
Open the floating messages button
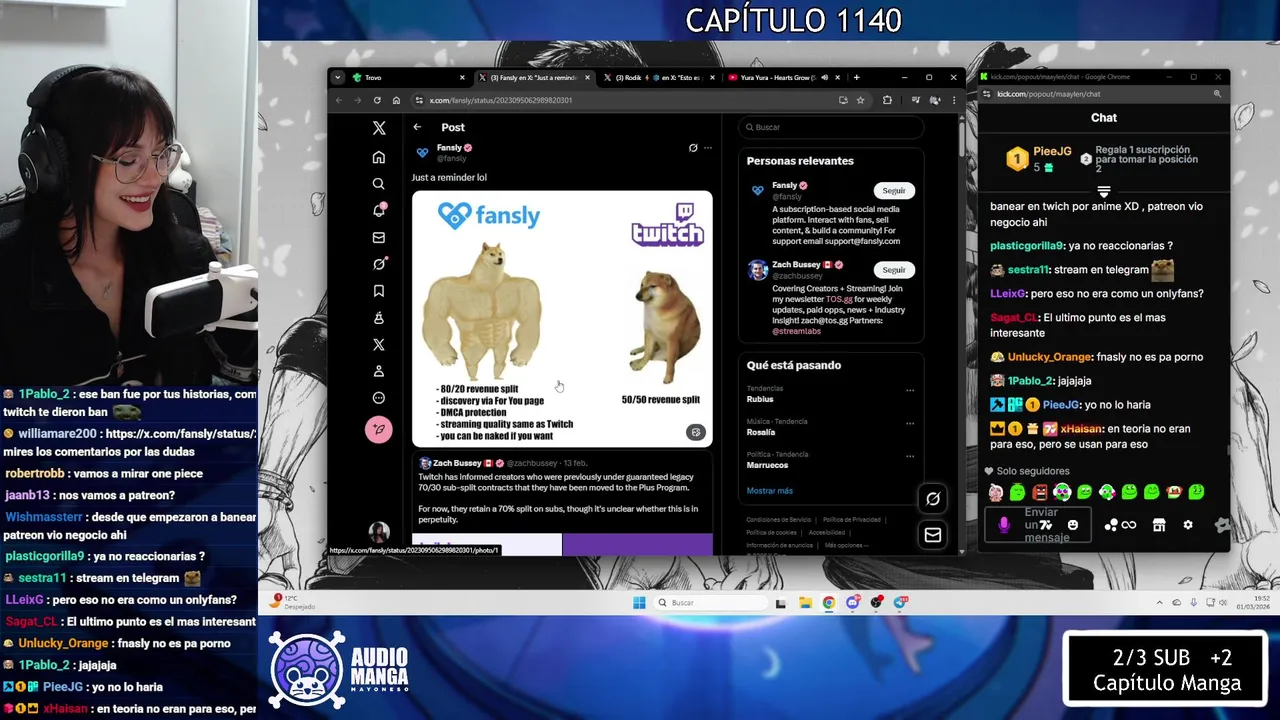933,535
